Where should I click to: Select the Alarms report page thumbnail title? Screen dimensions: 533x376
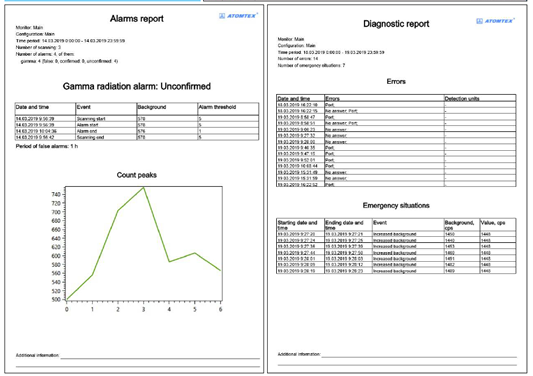[x=137, y=19]
